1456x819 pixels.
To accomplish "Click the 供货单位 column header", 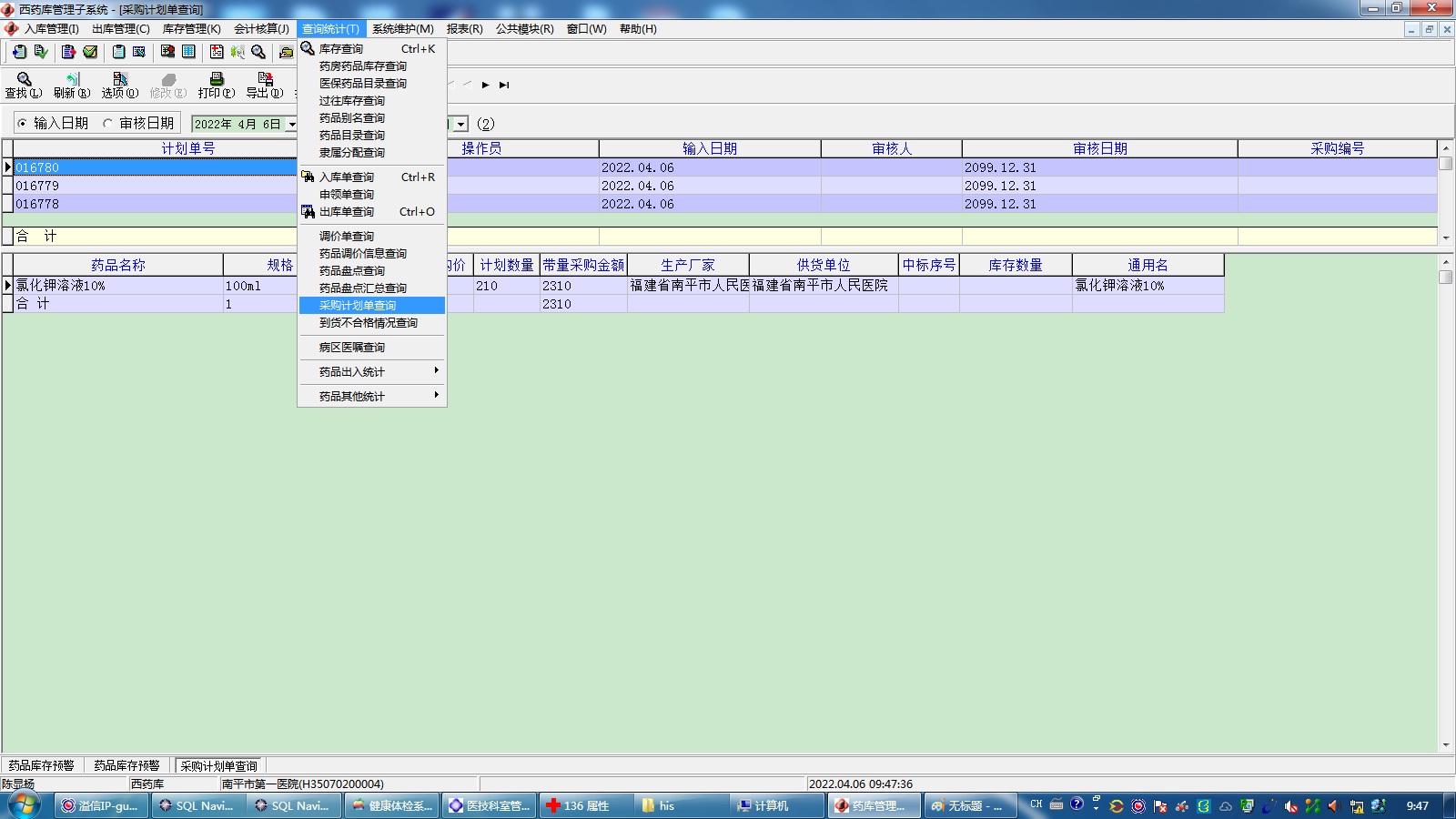I will [x=824, y=265].
